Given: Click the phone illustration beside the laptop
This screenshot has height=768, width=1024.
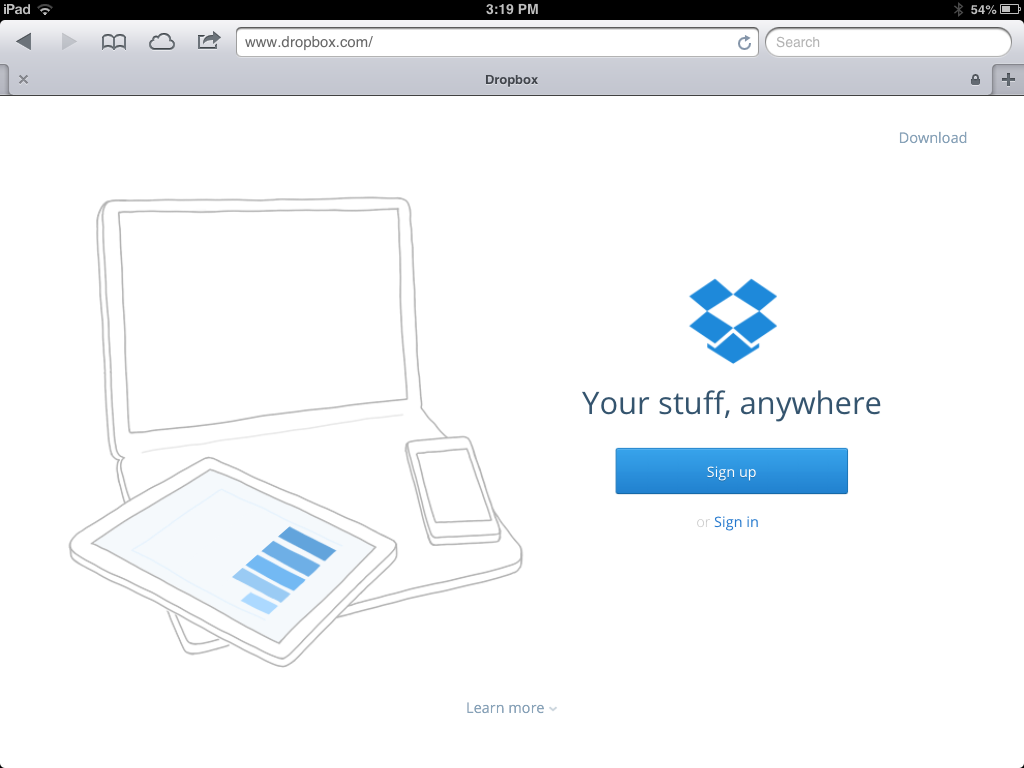Looking at the screenshot, I should [x=453, y=490].
